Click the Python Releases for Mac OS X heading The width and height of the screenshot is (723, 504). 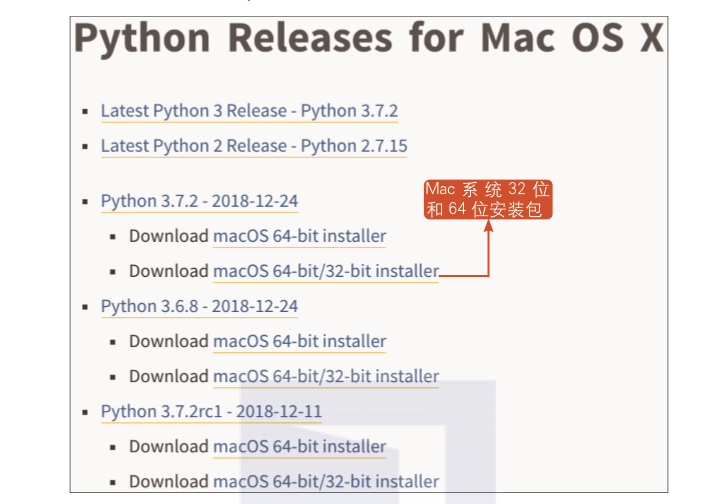[x=369, y=38]
